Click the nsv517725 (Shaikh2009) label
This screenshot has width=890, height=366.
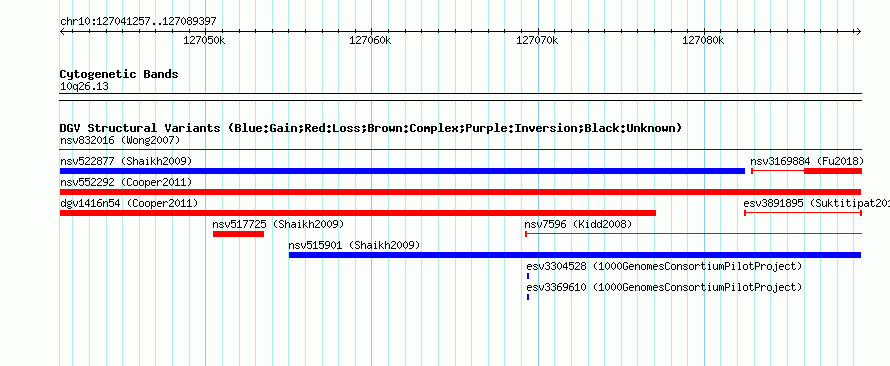pos(278,224)
